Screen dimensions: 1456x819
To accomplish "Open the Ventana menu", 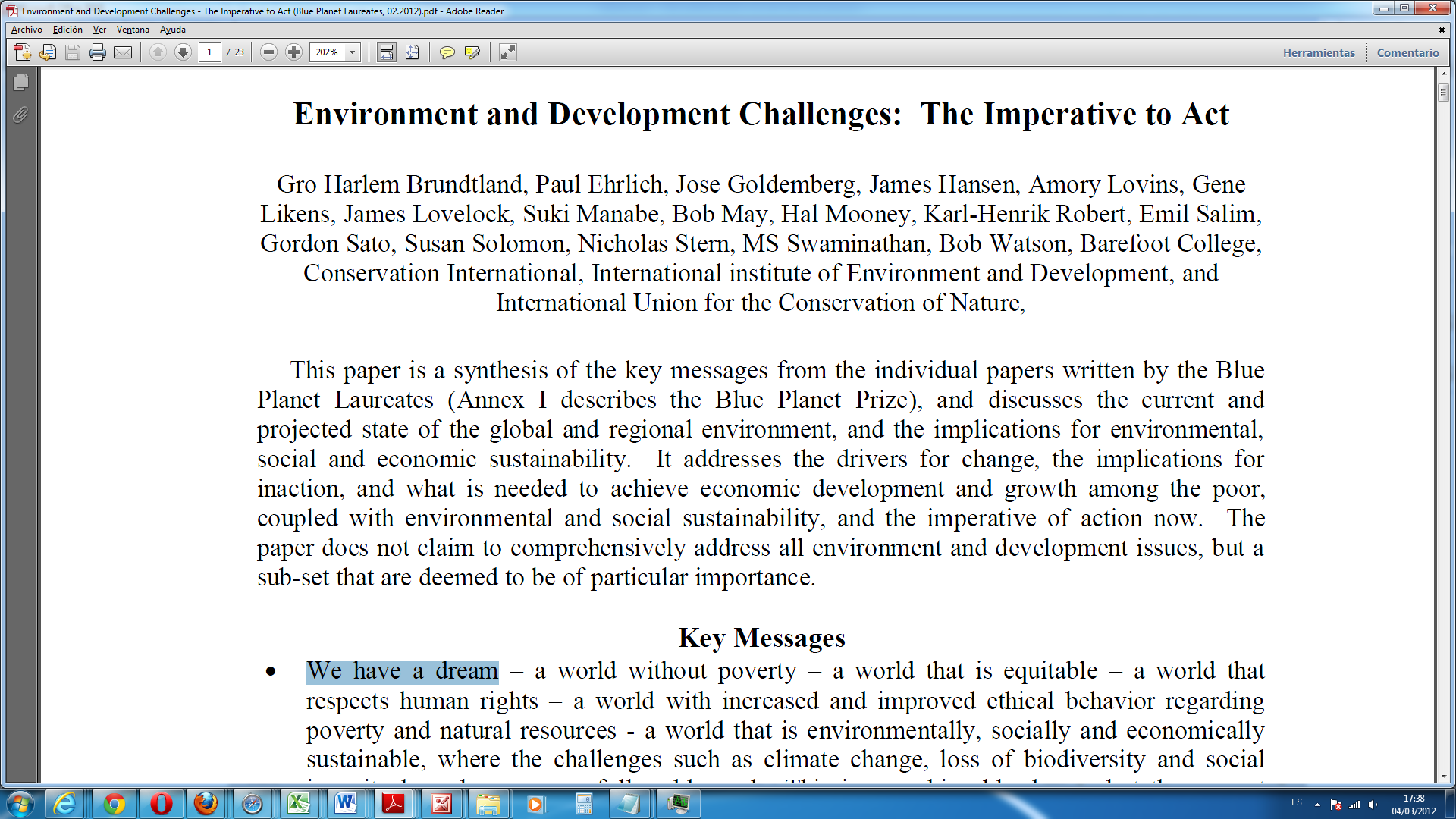I will click(x=133, y=30).
